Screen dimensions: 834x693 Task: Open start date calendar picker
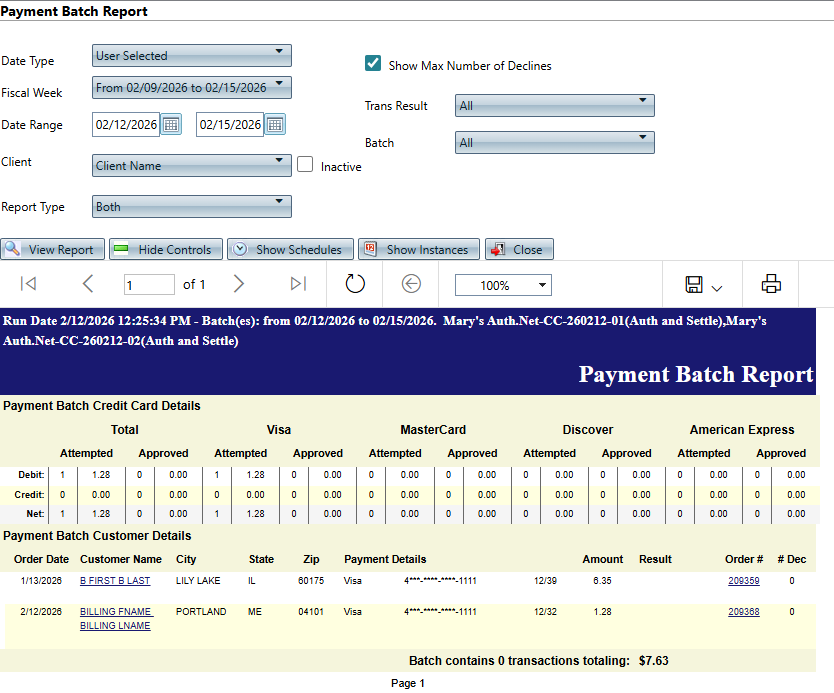tap(171, 125)
